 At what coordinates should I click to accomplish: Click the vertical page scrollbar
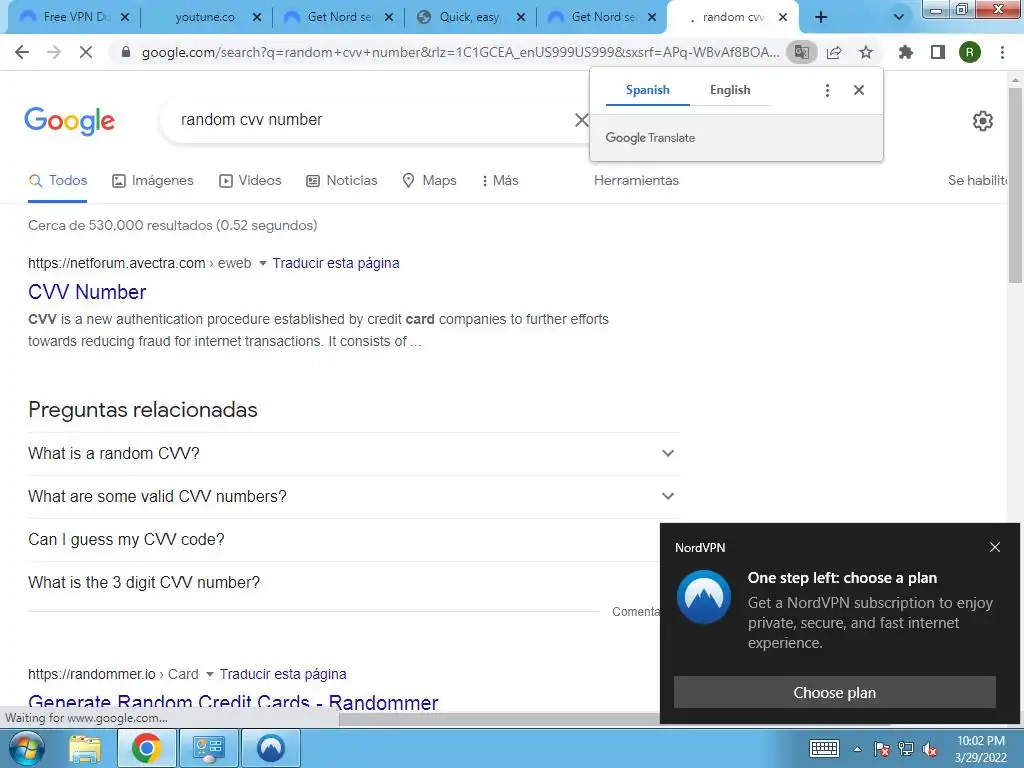pyautogui.click(x=1015, y=185)
